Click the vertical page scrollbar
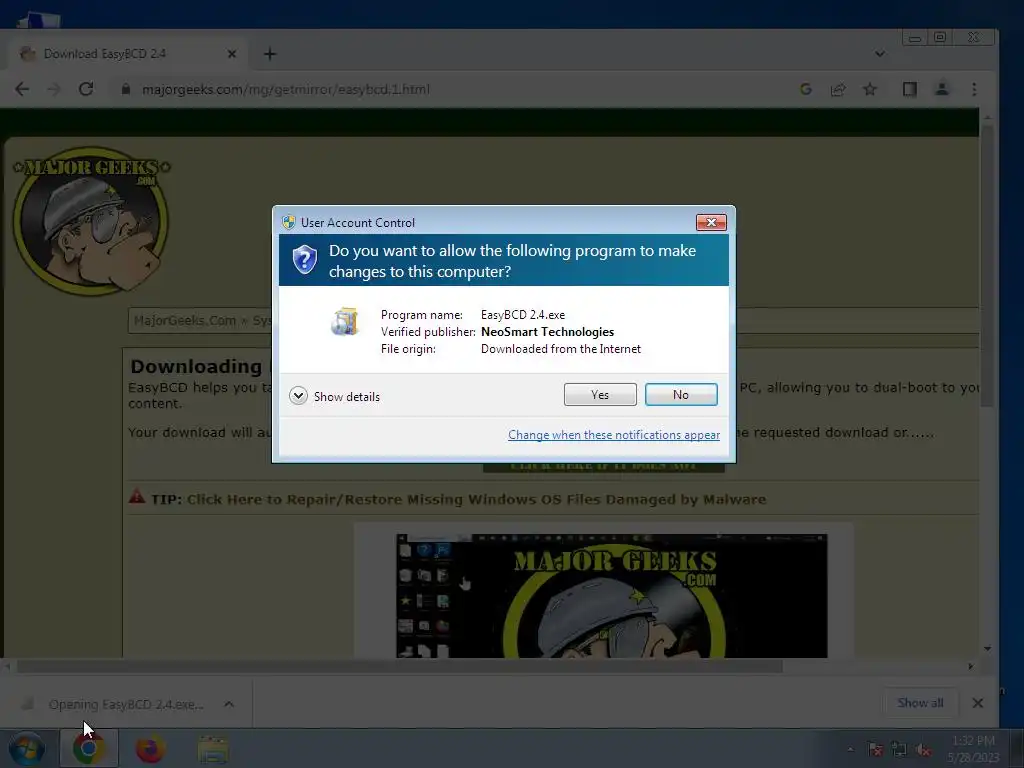The width and height of the screenshot is (1024, 768). 987,266
